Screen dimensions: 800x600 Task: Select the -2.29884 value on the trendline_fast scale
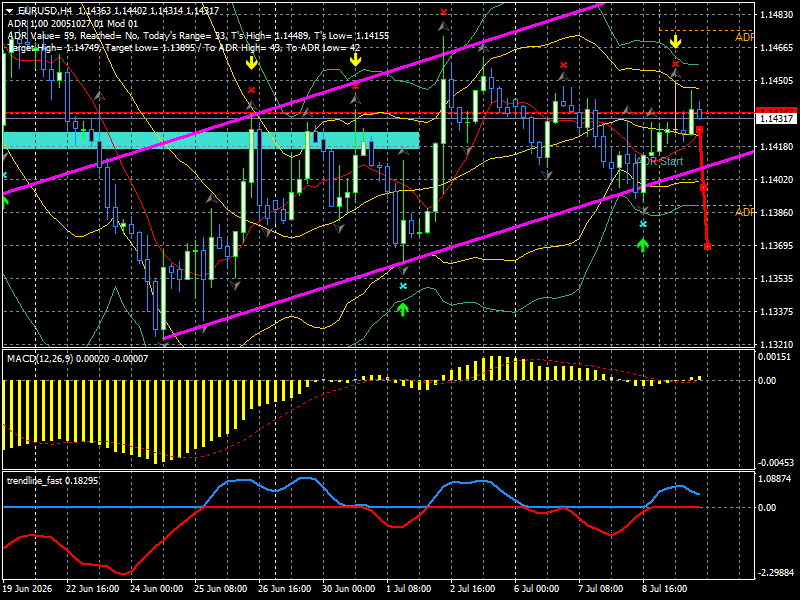[776, 572]
